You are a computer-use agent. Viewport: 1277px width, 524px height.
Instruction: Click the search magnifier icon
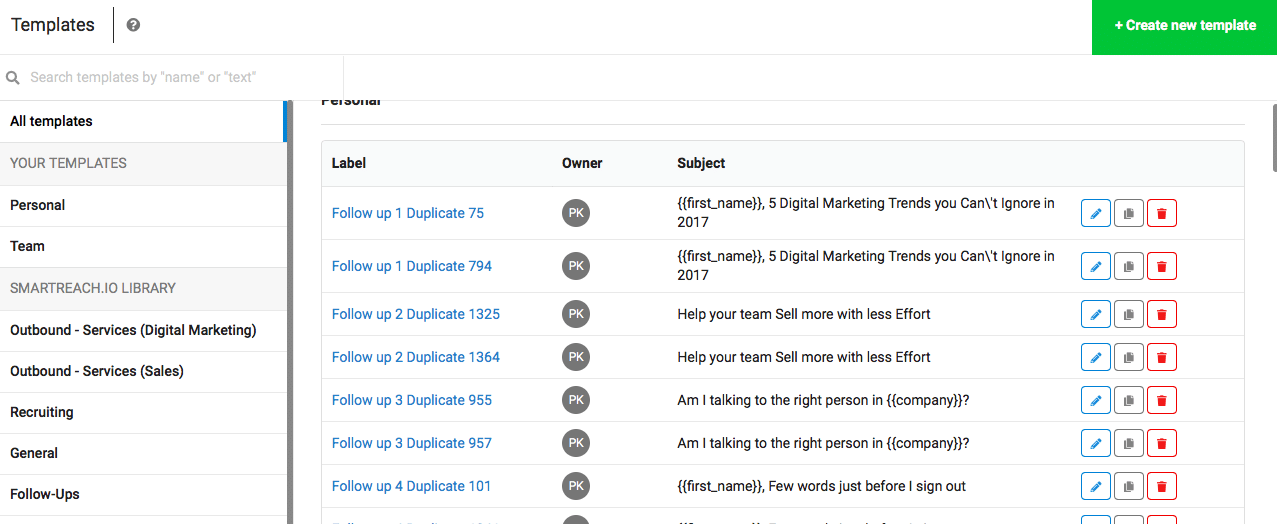[13, 77]
